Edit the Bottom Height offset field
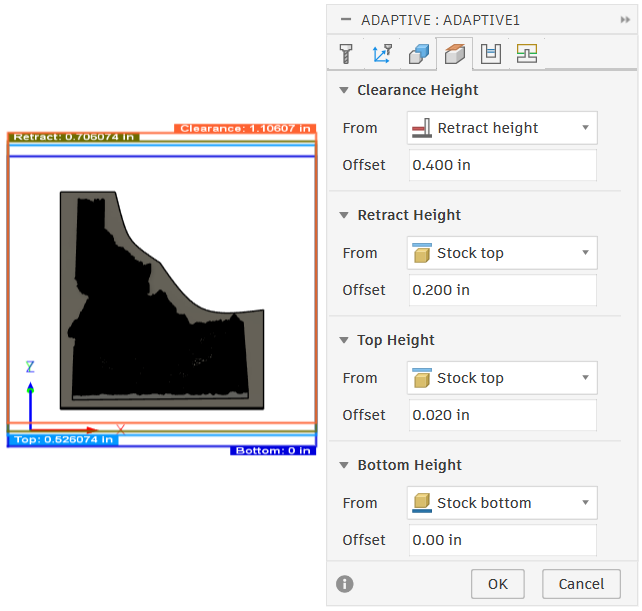The height and width of the screenshot is (611, 642). 502,540
